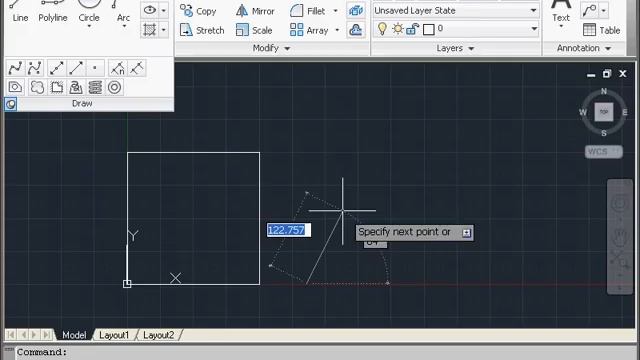Pin the expanded Draw panel open
The width and height of the screenshot is (640, 360).
tap(11, 104)
